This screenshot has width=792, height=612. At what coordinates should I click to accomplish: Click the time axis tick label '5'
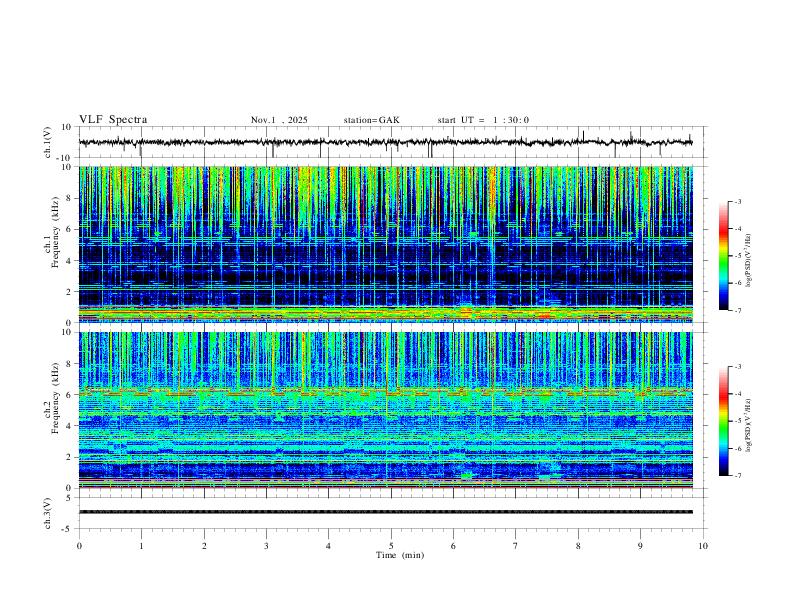click(391, 546)
